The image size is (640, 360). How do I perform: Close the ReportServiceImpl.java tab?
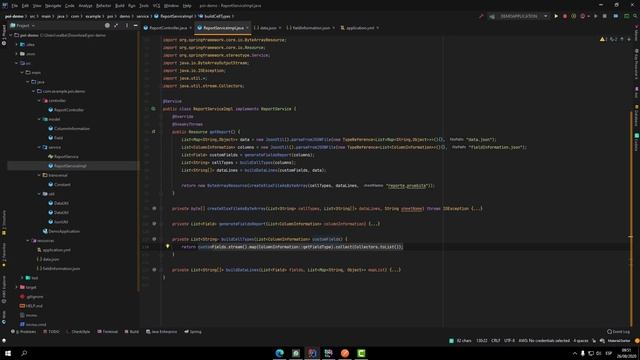click(x=247, y=28)
